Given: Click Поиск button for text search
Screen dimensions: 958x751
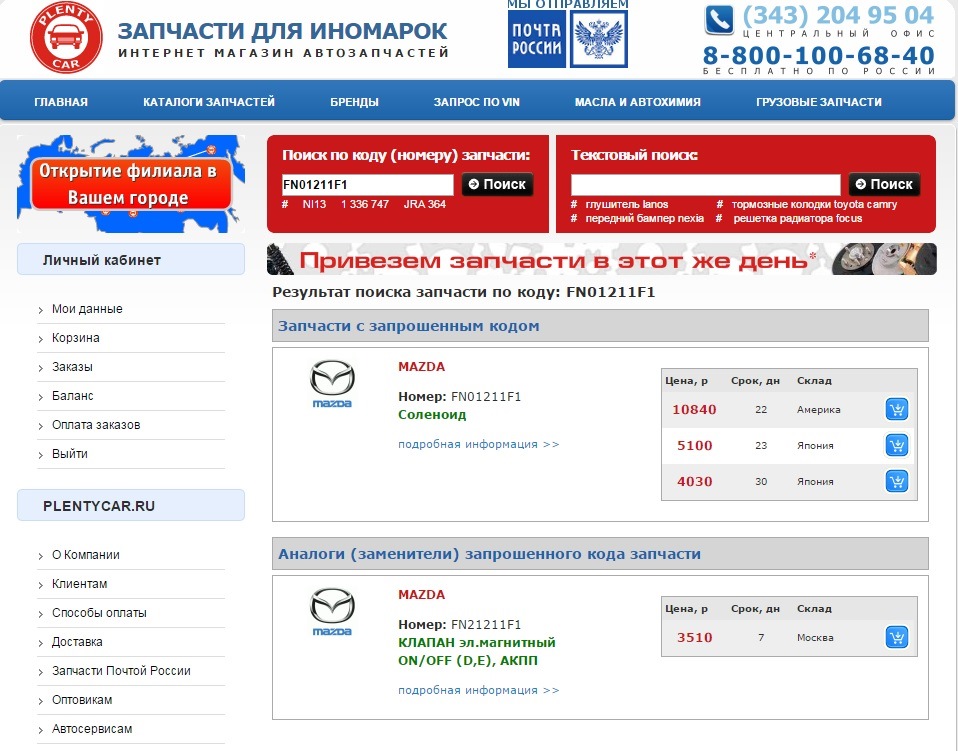Looking at the screenshot, I should click(x=884, y=185).
